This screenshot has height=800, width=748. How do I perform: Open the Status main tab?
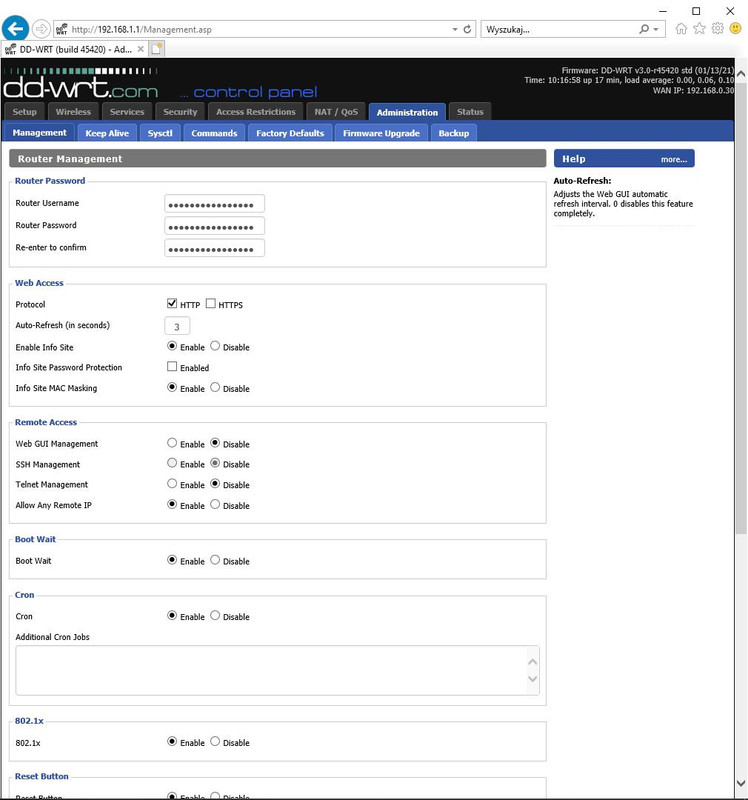coord(470,112)
